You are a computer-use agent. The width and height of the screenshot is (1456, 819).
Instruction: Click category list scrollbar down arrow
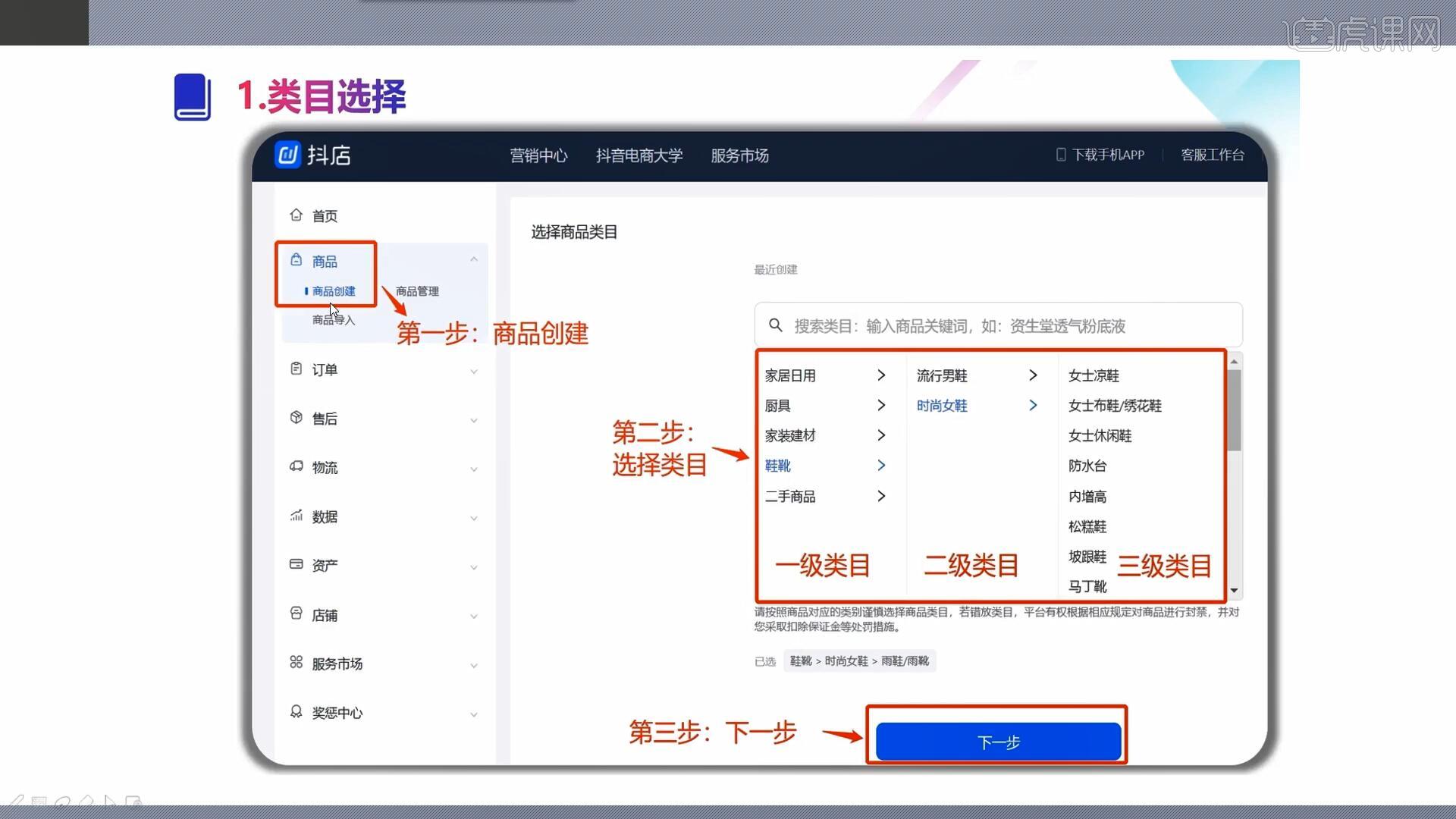pyautogui.click(x=1235, y=591)
